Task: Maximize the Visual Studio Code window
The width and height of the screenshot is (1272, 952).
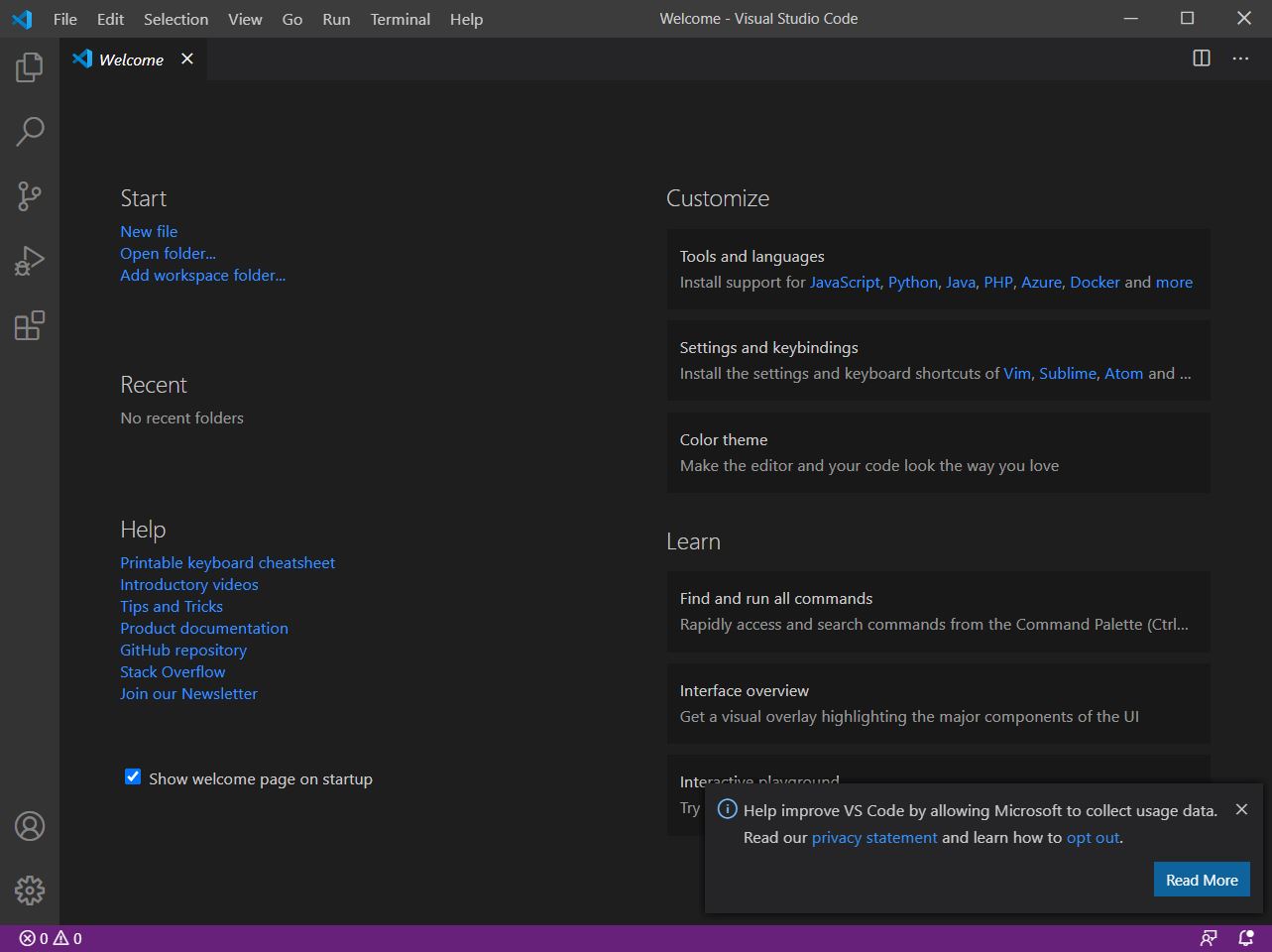Action: click(x=1187, y=18)
